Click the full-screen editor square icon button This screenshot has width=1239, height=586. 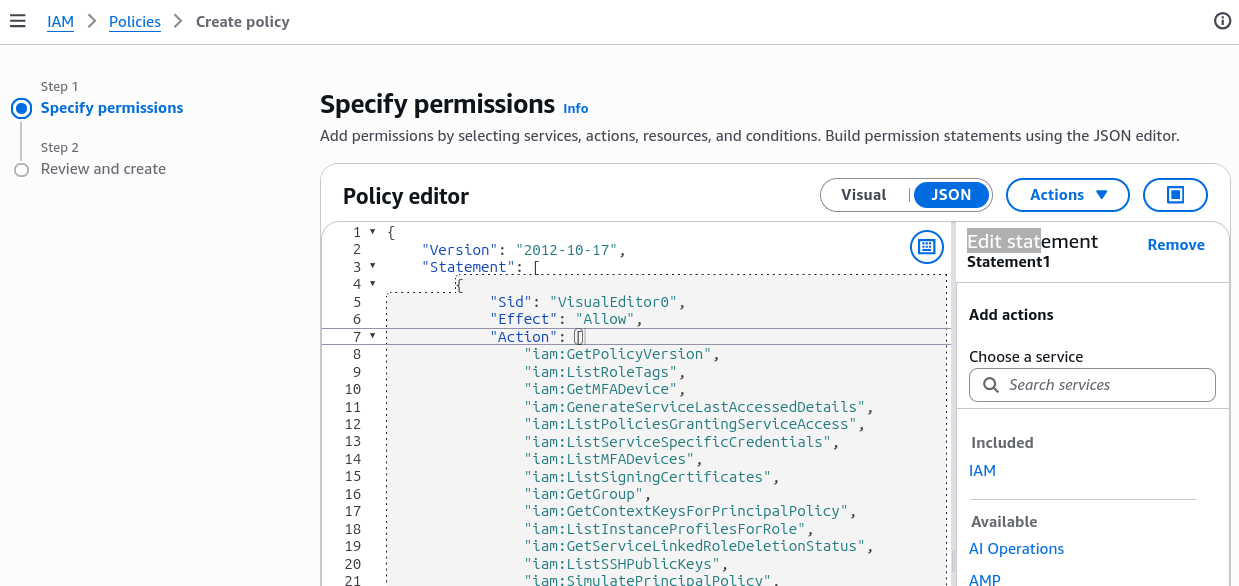point(1175,195)
